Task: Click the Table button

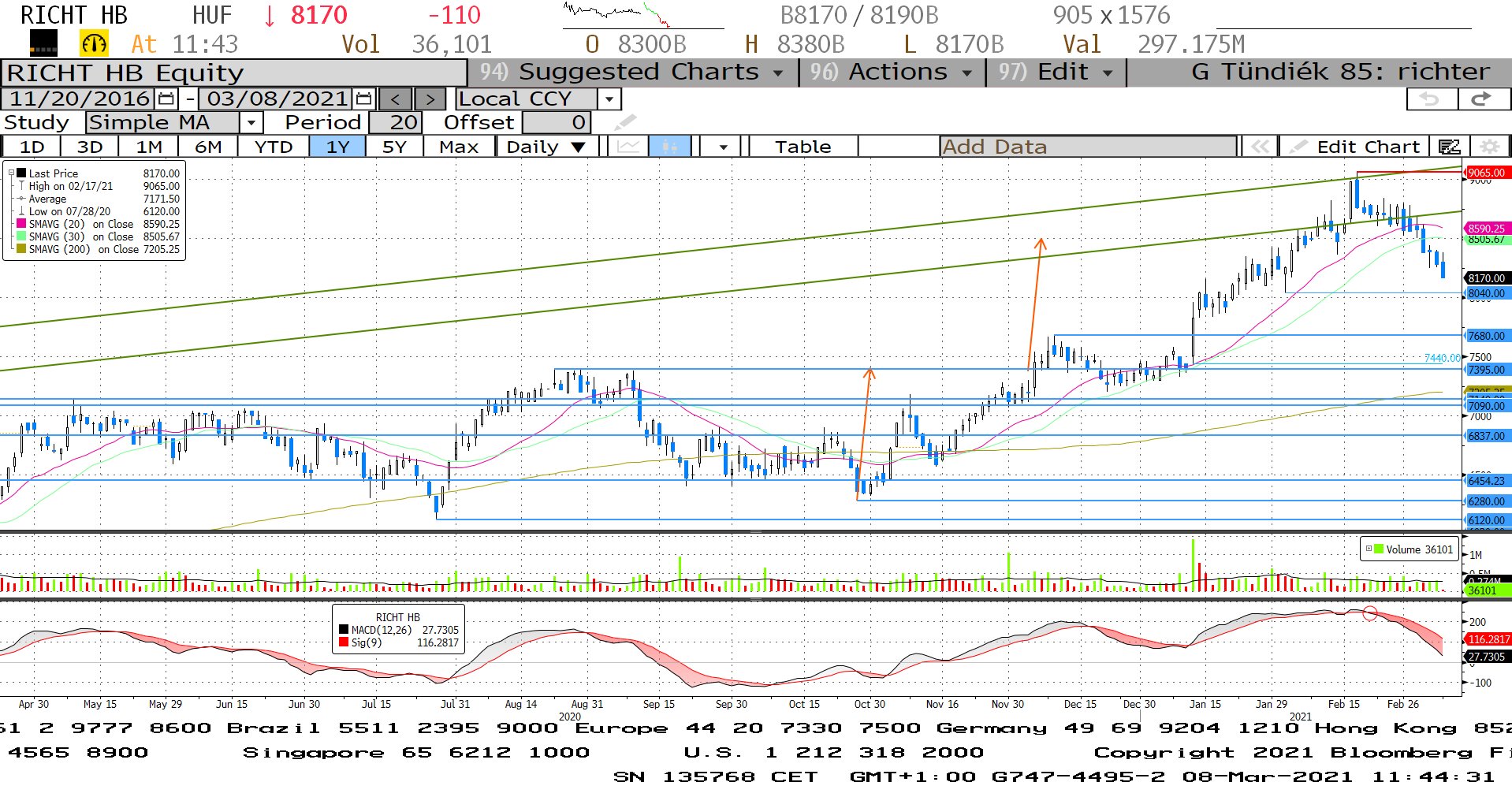Action: (803, 147)
